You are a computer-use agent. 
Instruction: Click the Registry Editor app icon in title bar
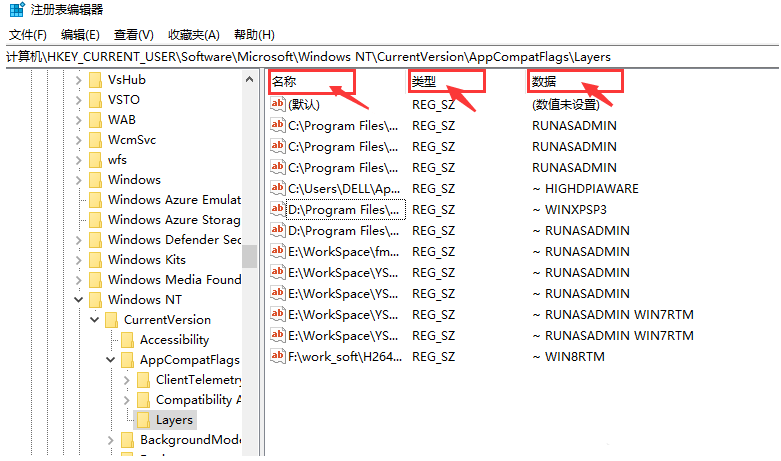coord(17,9)
